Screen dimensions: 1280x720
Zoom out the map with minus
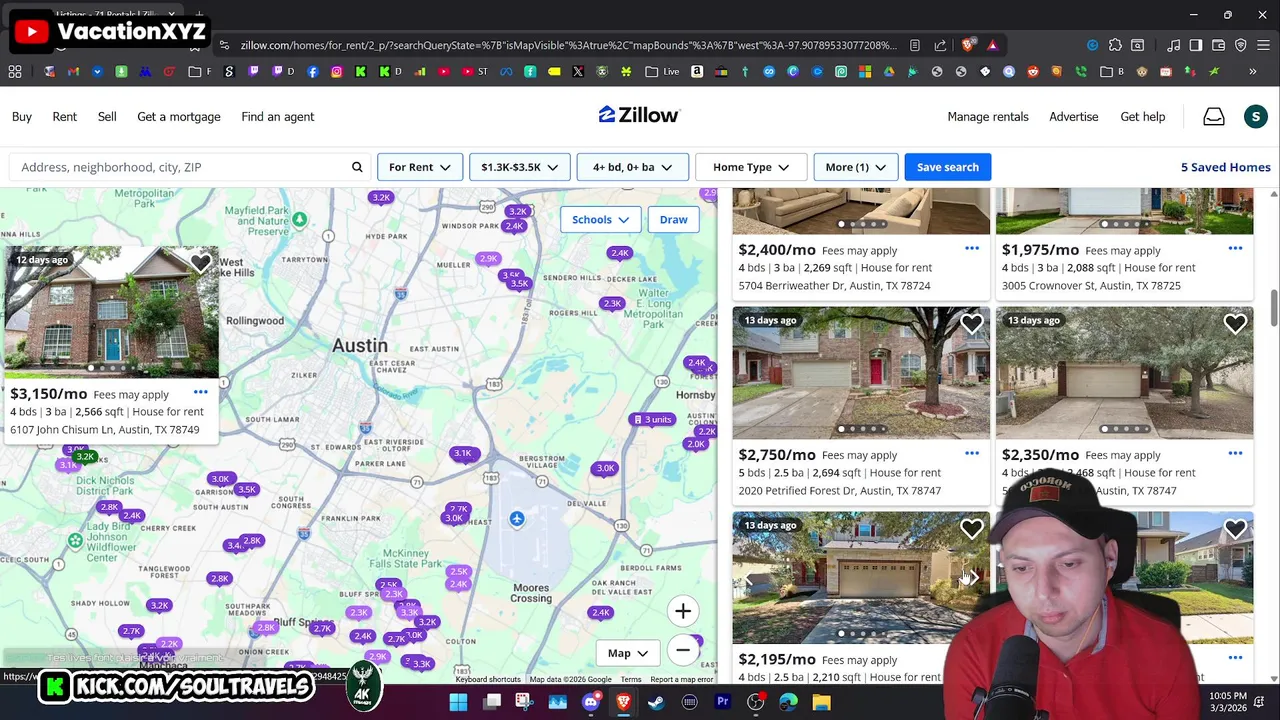(x=683, y=650)
